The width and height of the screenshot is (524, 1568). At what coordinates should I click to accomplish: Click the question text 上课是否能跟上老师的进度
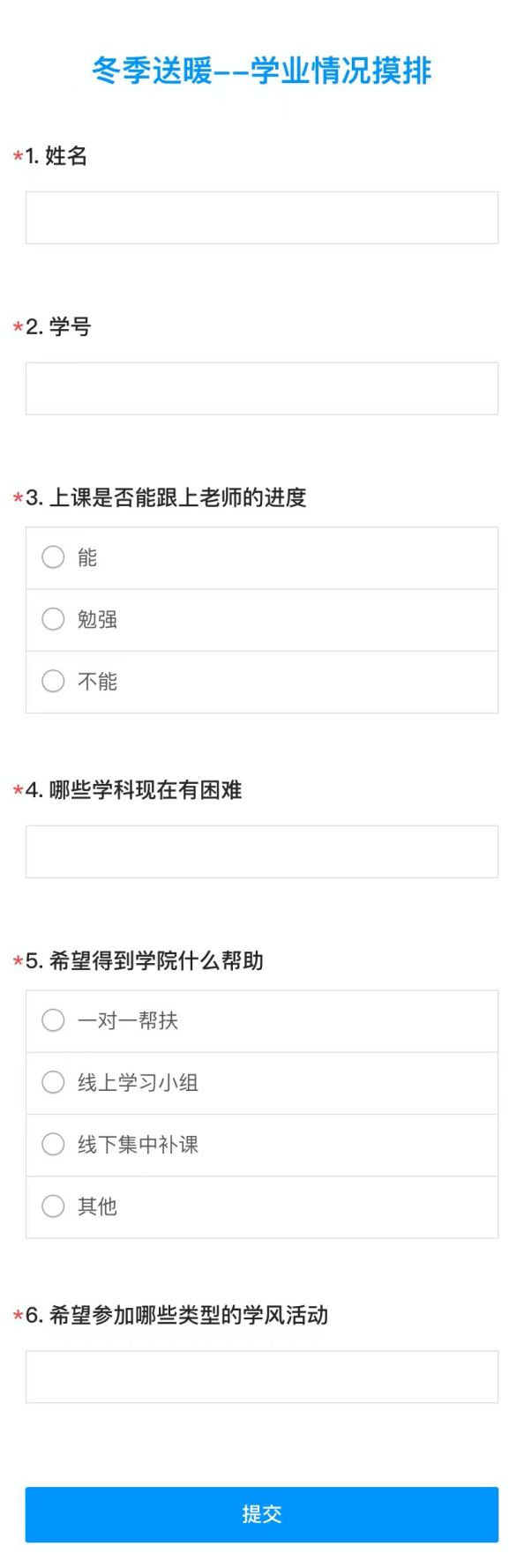(177, 497)
